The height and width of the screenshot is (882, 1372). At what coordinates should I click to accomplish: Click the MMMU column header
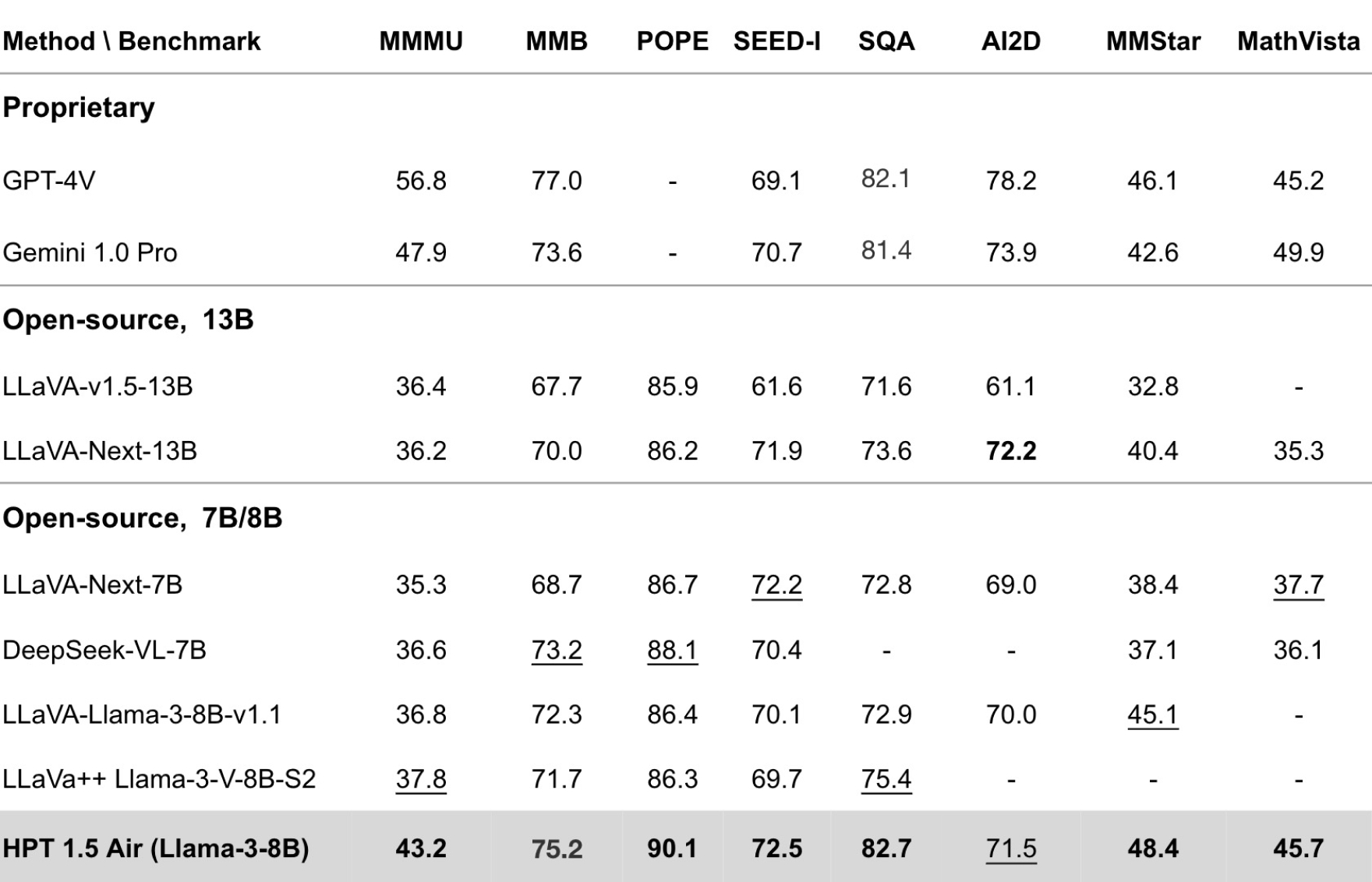click(421, 41)
